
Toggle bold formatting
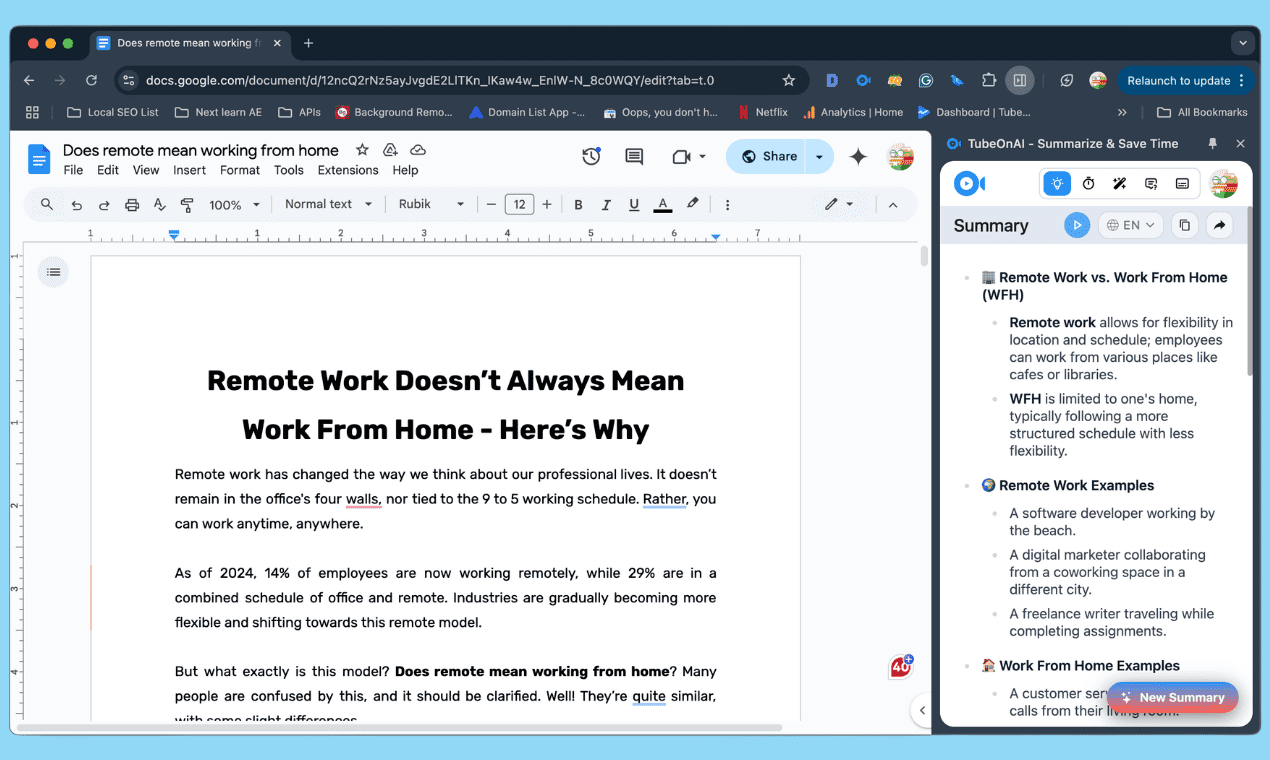(x=578, y=204)
